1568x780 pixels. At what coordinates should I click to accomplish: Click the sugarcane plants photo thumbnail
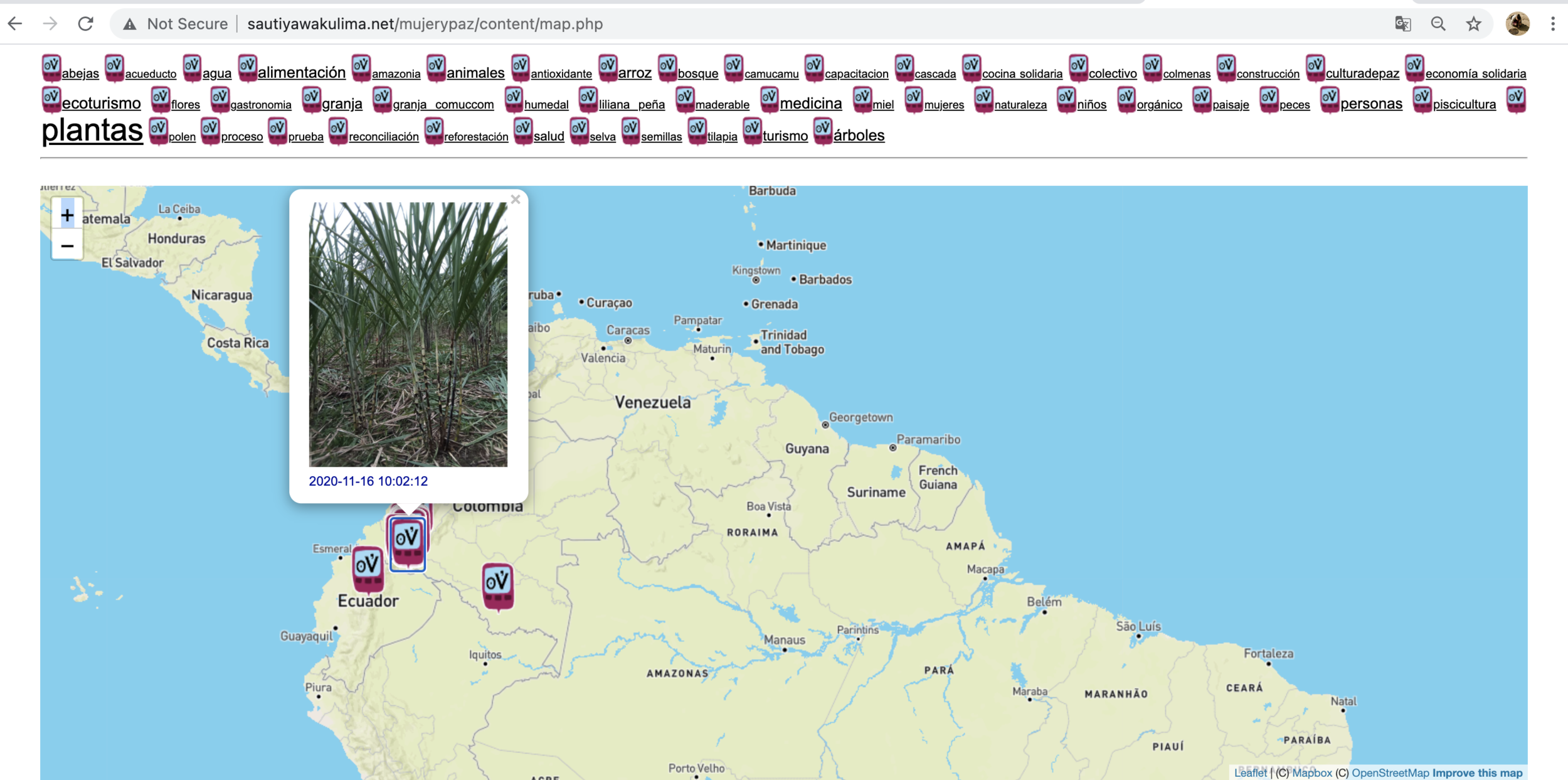click(x=408, y=334)
